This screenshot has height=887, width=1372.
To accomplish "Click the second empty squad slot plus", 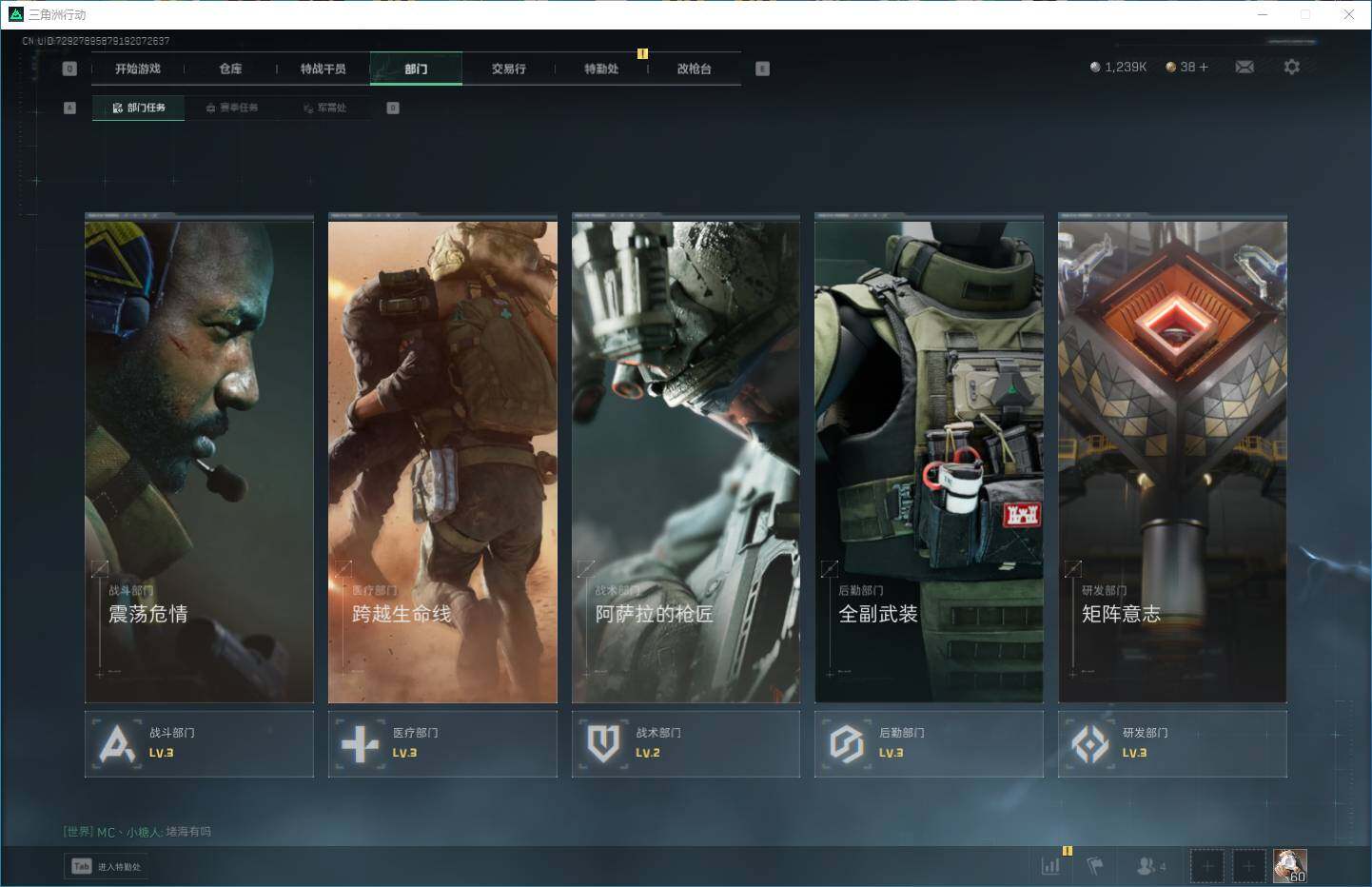I will pyautogui.click(x=1248, y=866).
